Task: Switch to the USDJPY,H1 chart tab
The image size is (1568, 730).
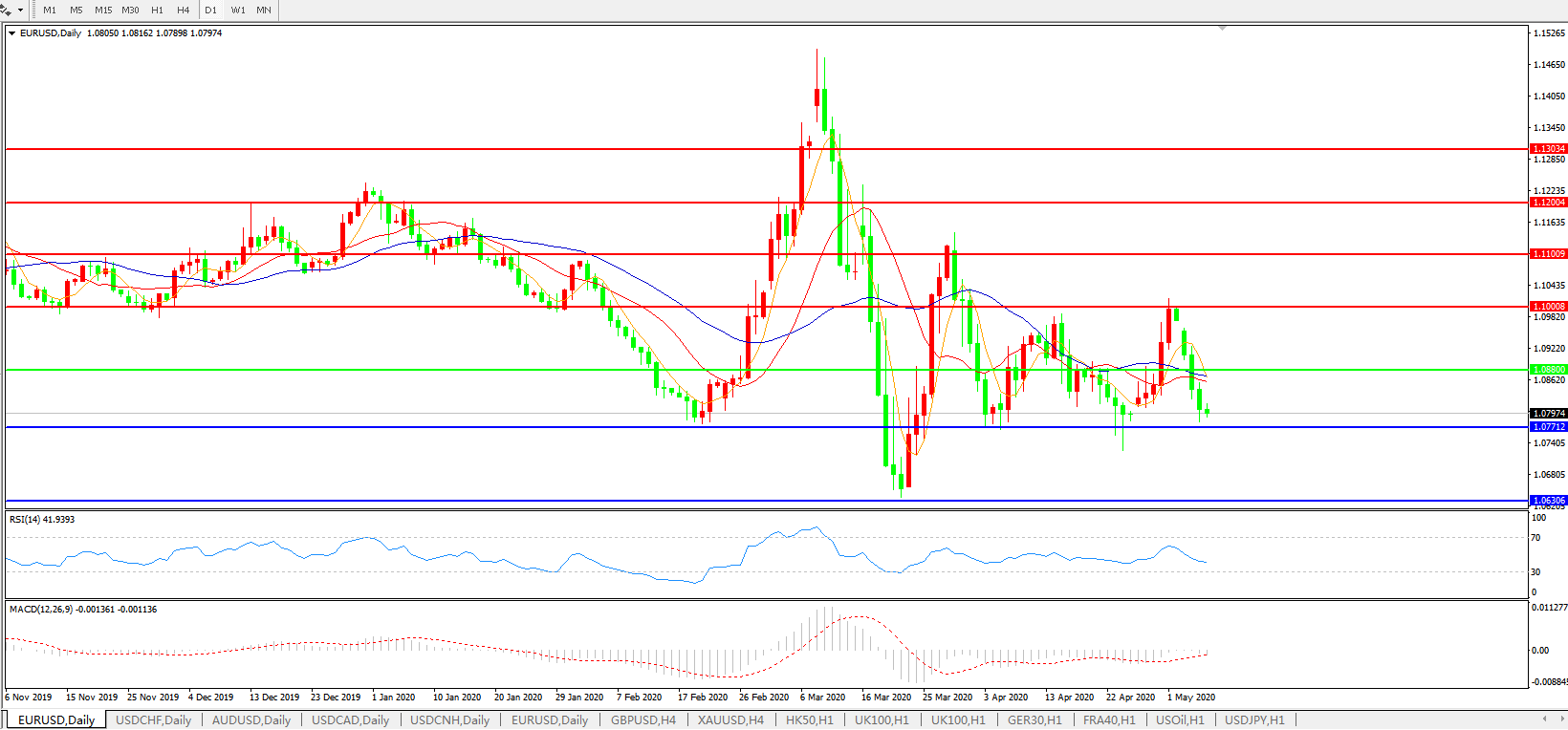Action: (1254, 719)
